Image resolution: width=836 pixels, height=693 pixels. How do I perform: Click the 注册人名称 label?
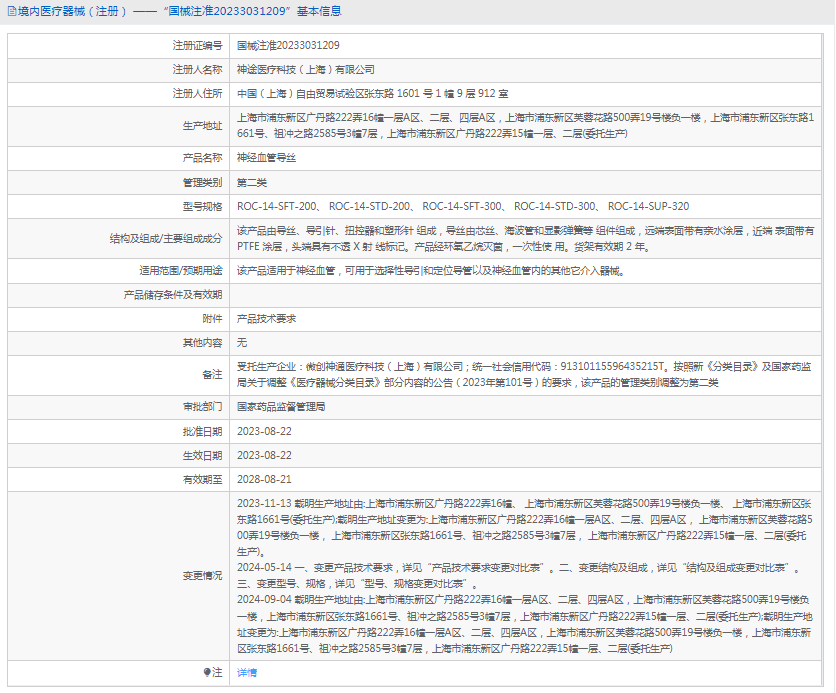pyautogui.click(x=197, y=70)
